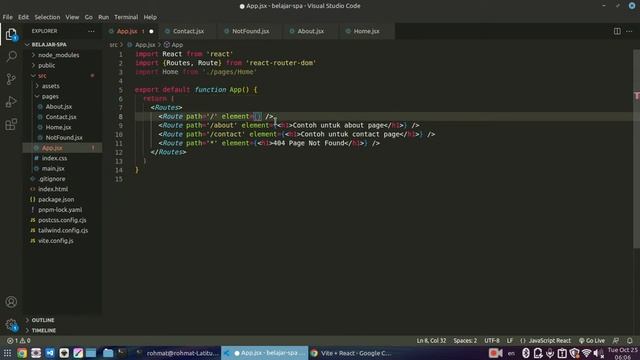The width and height of the screenshot is (640, 360).
Task: Click the editor vertical scrollbar
Action: pyautogui.click(x=636, y=149)
